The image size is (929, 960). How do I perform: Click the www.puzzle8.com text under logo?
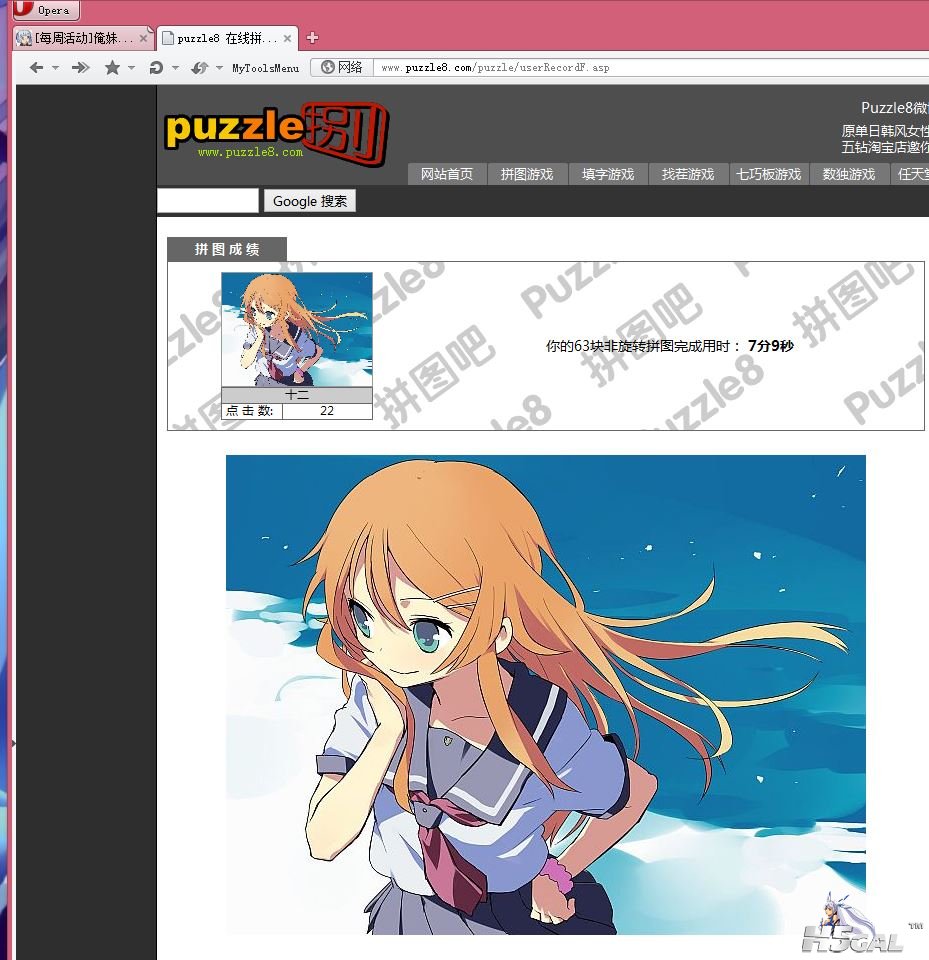tap(250, 152)
